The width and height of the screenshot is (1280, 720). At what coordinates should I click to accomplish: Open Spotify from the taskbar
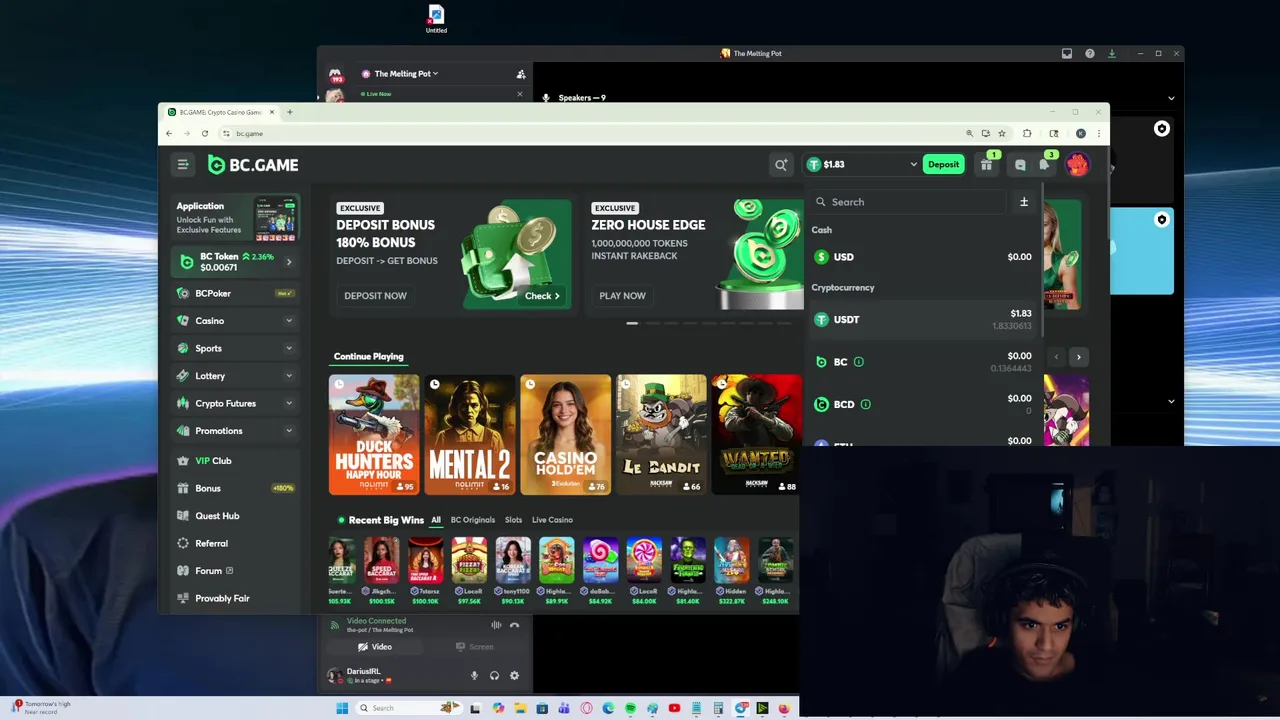630,708
